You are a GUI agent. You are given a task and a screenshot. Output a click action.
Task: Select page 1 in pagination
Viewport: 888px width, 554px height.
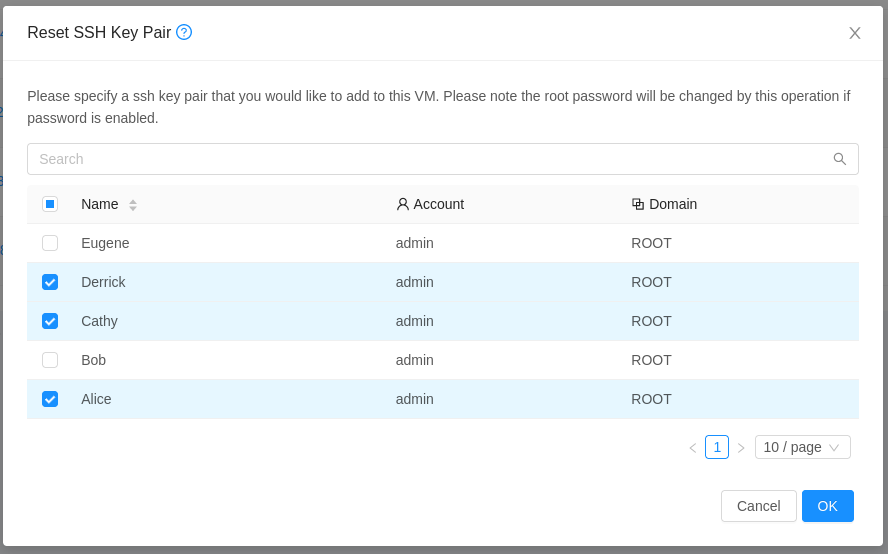(x=717, y=447)
